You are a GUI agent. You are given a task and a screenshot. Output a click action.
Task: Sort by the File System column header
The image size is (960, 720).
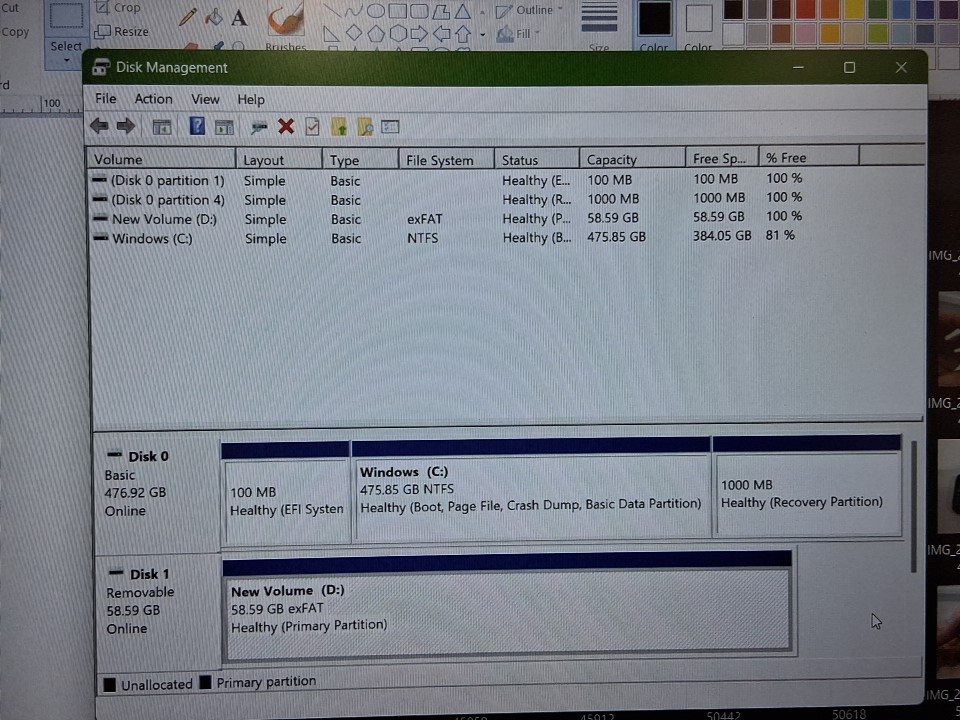[446, 160]
